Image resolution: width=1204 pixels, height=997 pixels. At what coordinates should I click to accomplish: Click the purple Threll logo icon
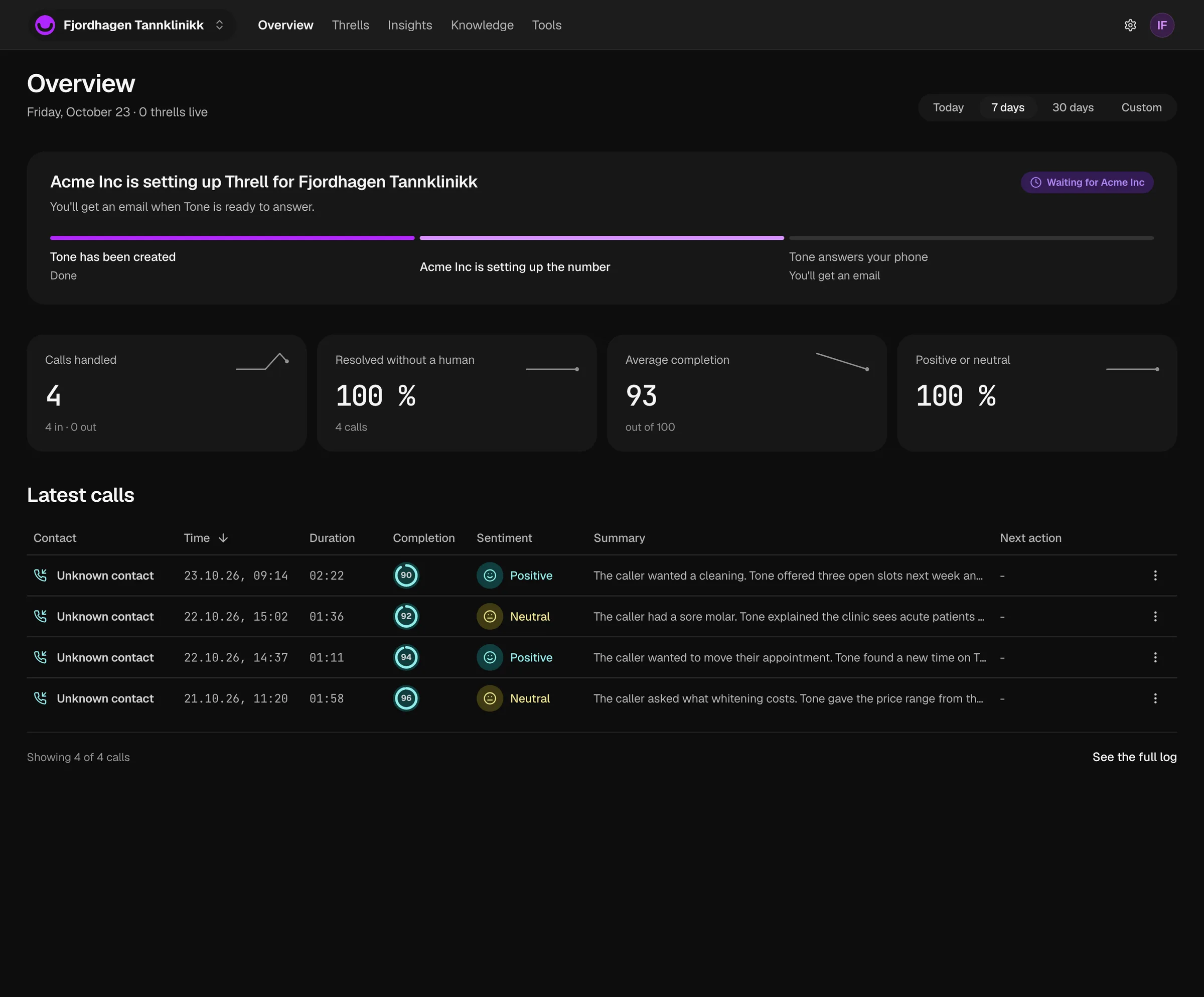coord(45,25)
